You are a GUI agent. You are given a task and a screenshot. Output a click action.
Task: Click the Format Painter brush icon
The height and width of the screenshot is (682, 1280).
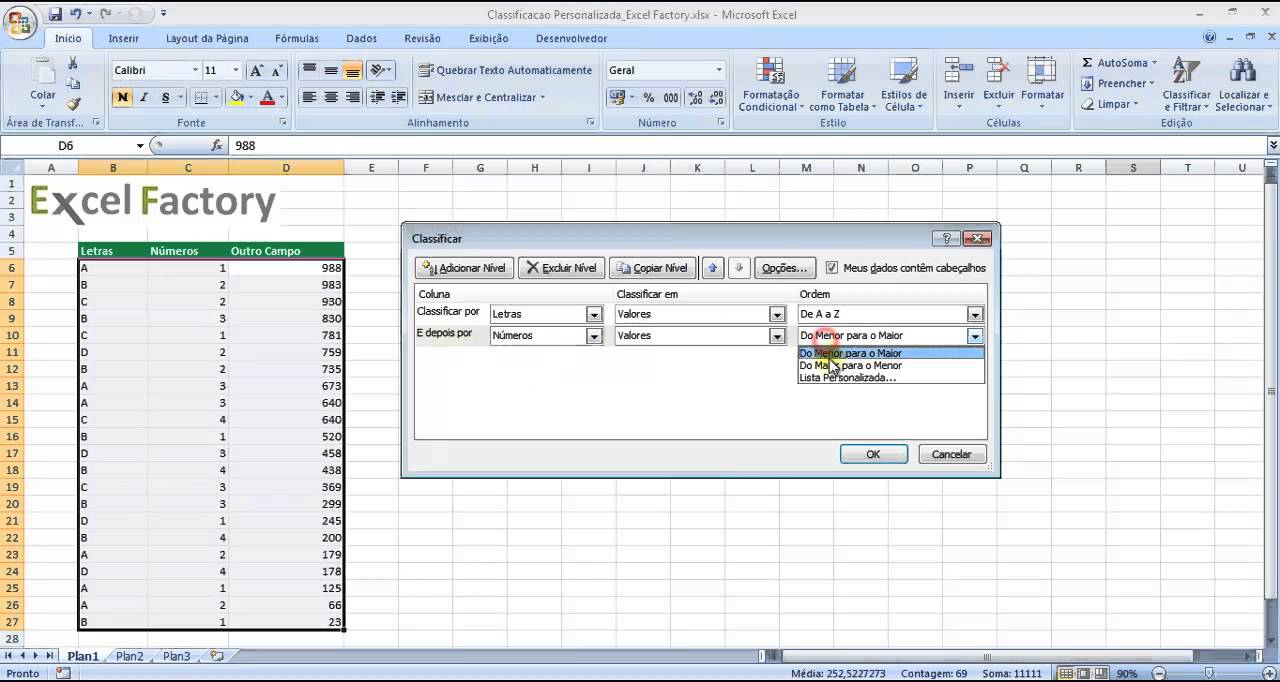[x=73, y=104]
